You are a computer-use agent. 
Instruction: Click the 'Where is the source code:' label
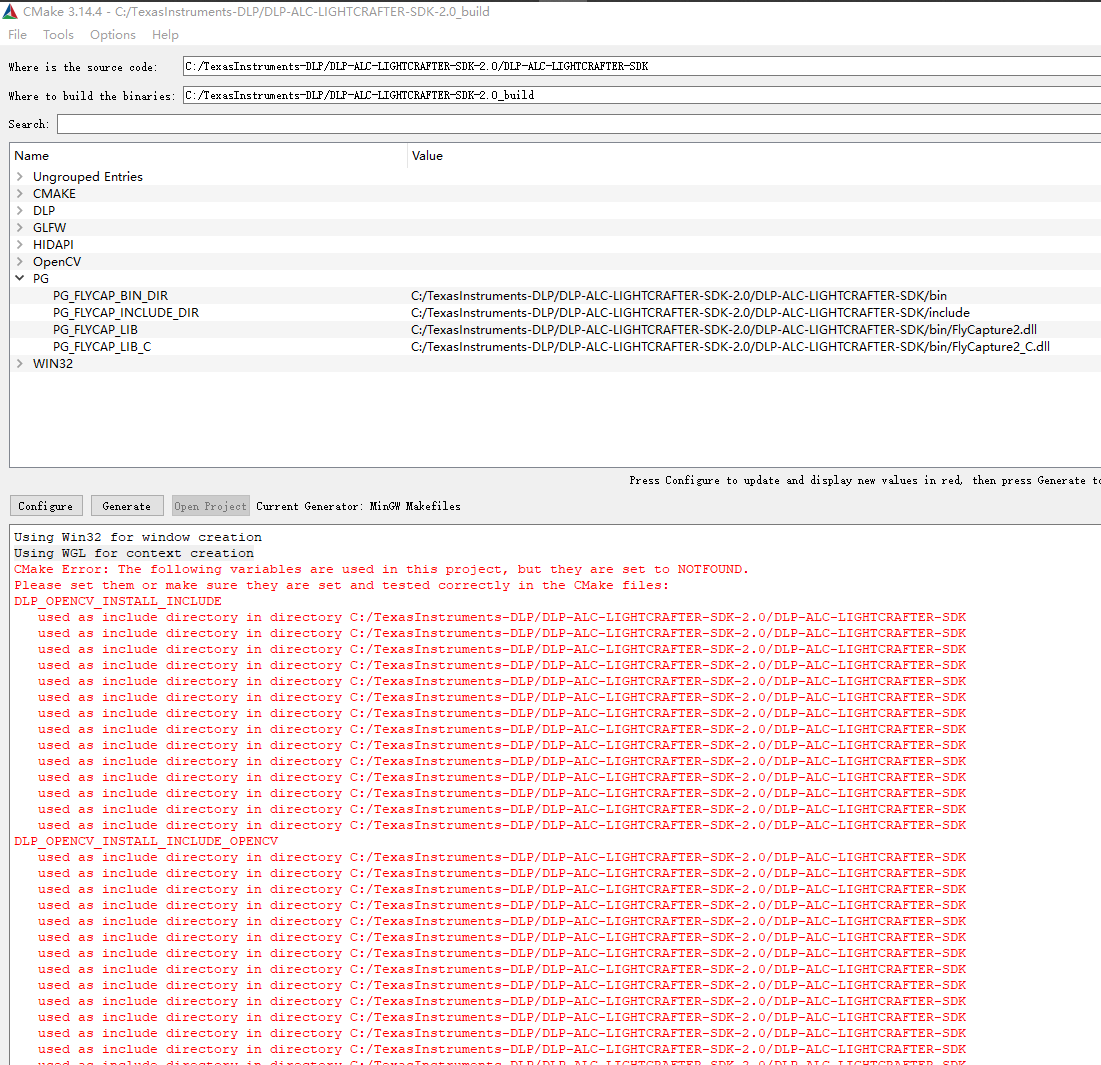(x=83, y=67)
